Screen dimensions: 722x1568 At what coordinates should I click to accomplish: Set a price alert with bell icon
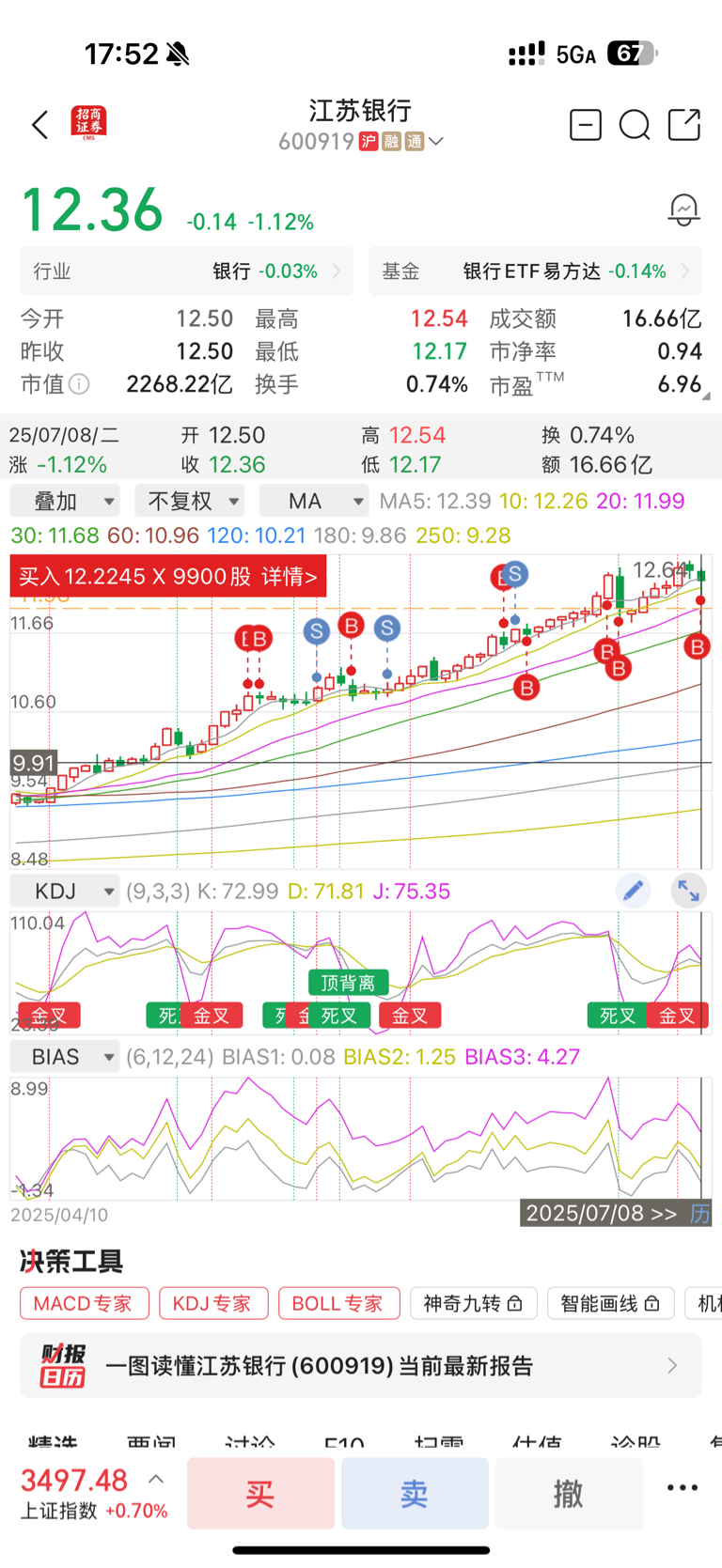tap(683, 210)
